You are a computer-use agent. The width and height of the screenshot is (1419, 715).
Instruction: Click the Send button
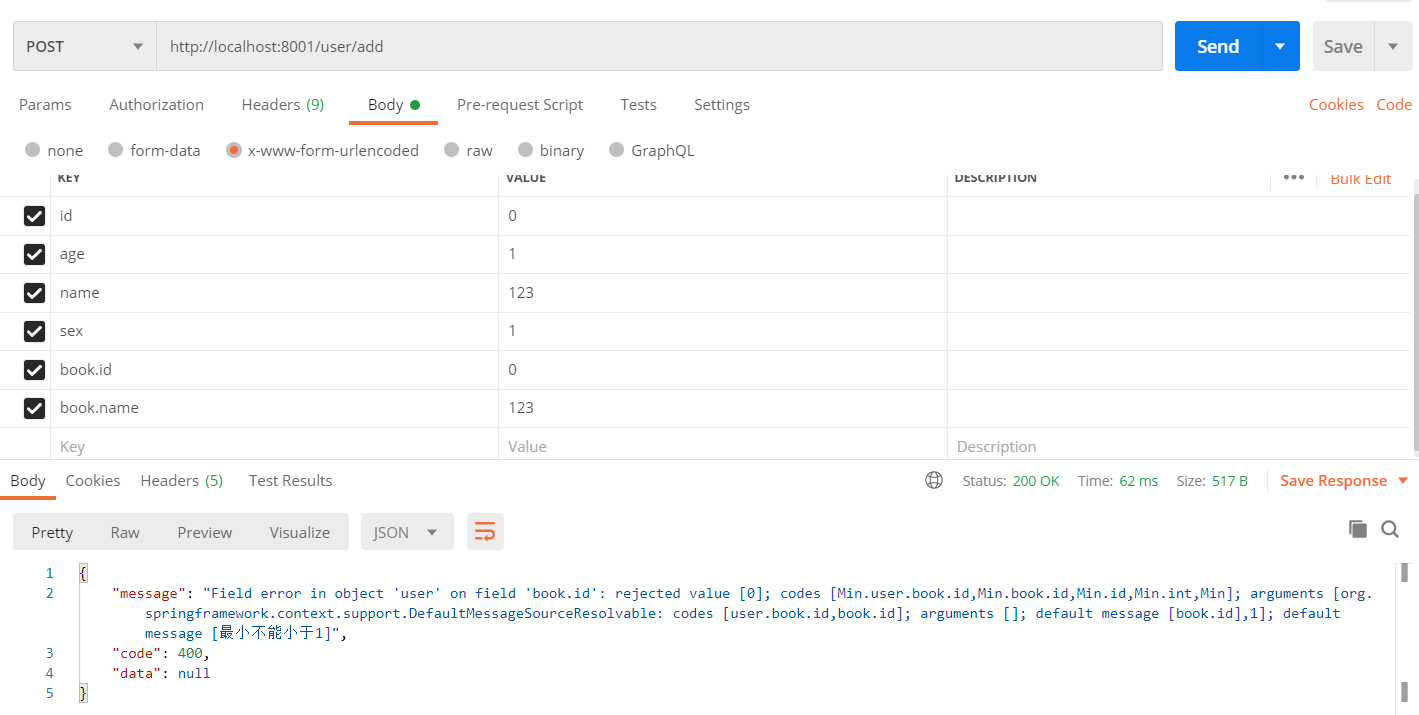coord(1217,45)
